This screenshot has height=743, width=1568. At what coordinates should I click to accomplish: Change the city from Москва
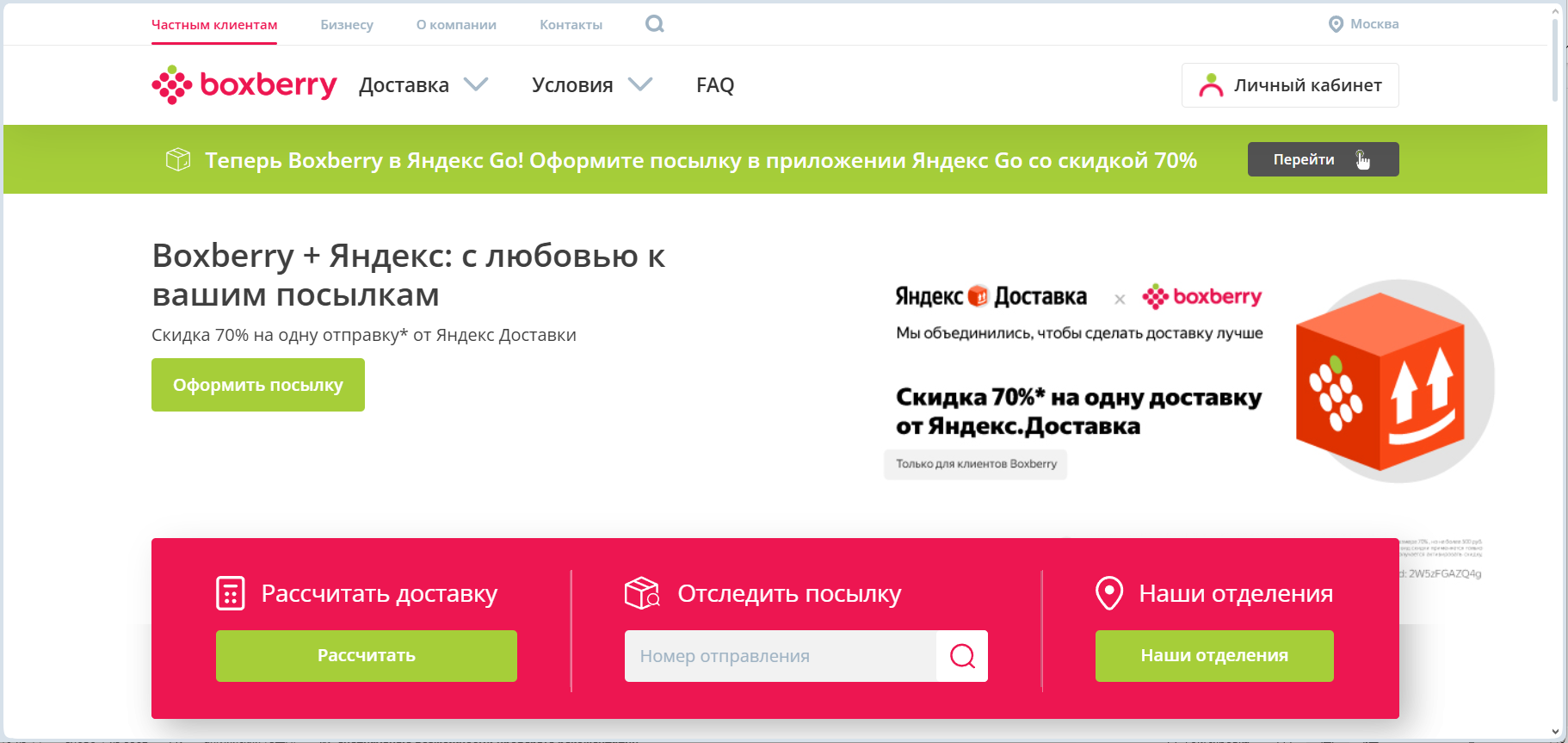(1374, 24)
